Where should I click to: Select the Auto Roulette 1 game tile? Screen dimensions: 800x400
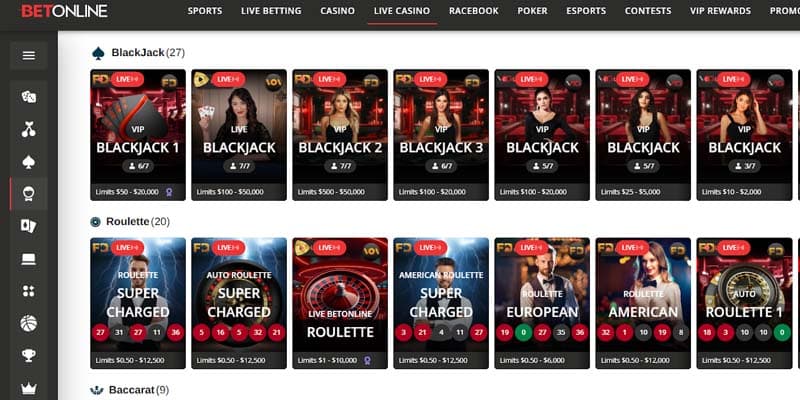(744, 303)
